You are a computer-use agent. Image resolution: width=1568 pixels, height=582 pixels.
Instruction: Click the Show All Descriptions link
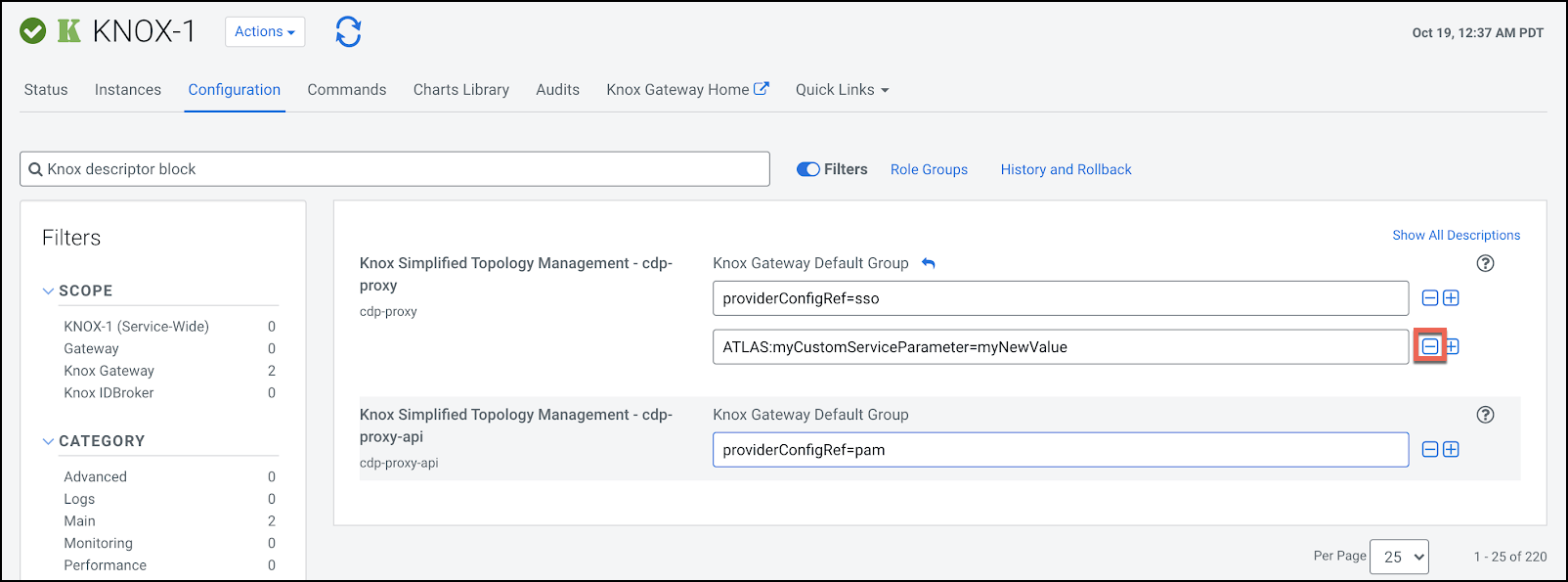coord(1456,235)
